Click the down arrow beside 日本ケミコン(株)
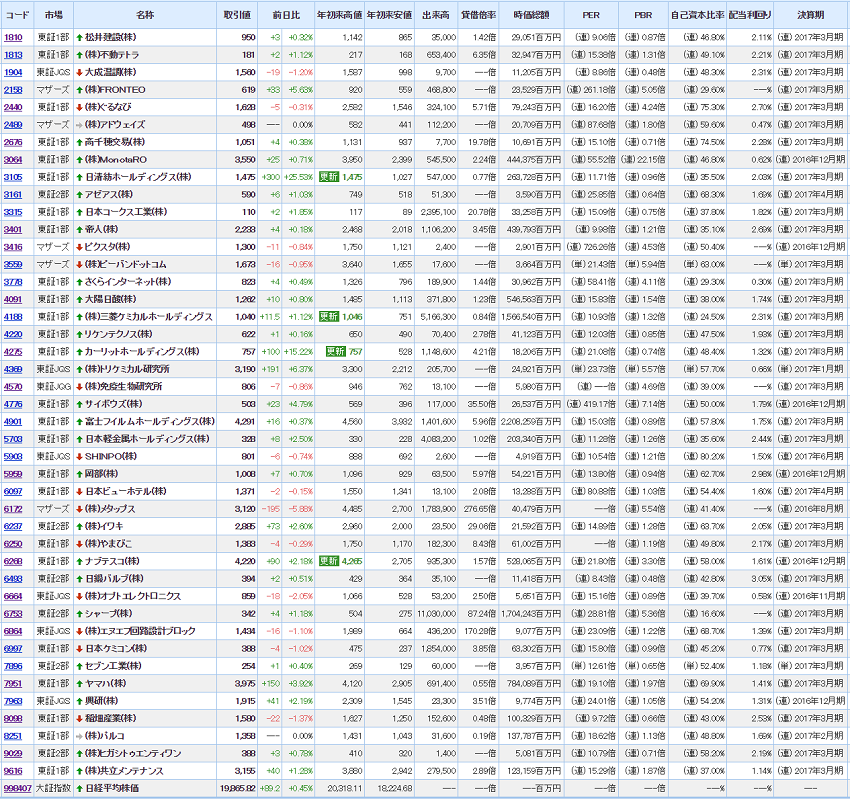The width and height of the screenshot is (850, 800). click(x=79, y=649)
